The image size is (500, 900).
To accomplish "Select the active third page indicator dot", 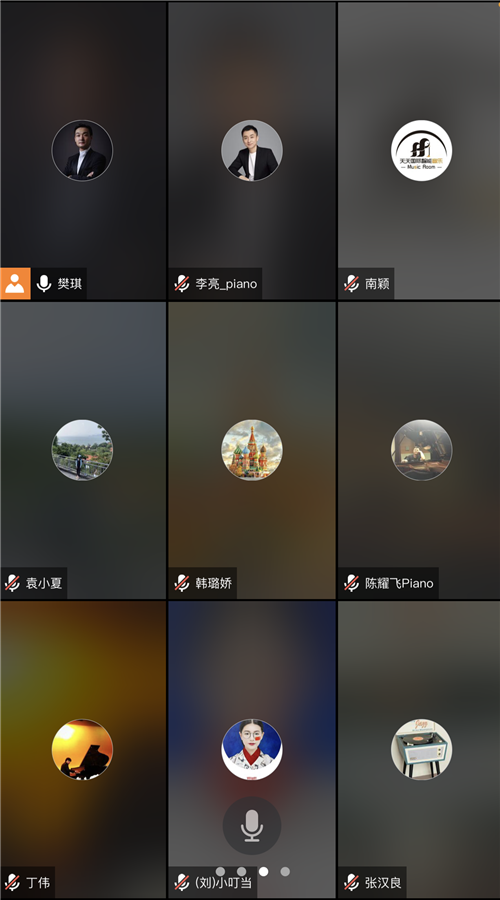I will click(263, 871).
